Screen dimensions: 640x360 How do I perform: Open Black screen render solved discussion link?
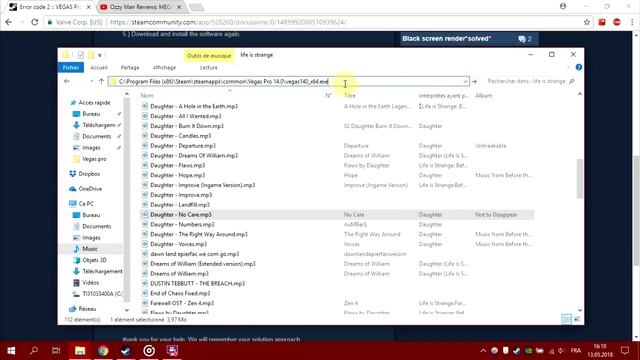point(447,39)
